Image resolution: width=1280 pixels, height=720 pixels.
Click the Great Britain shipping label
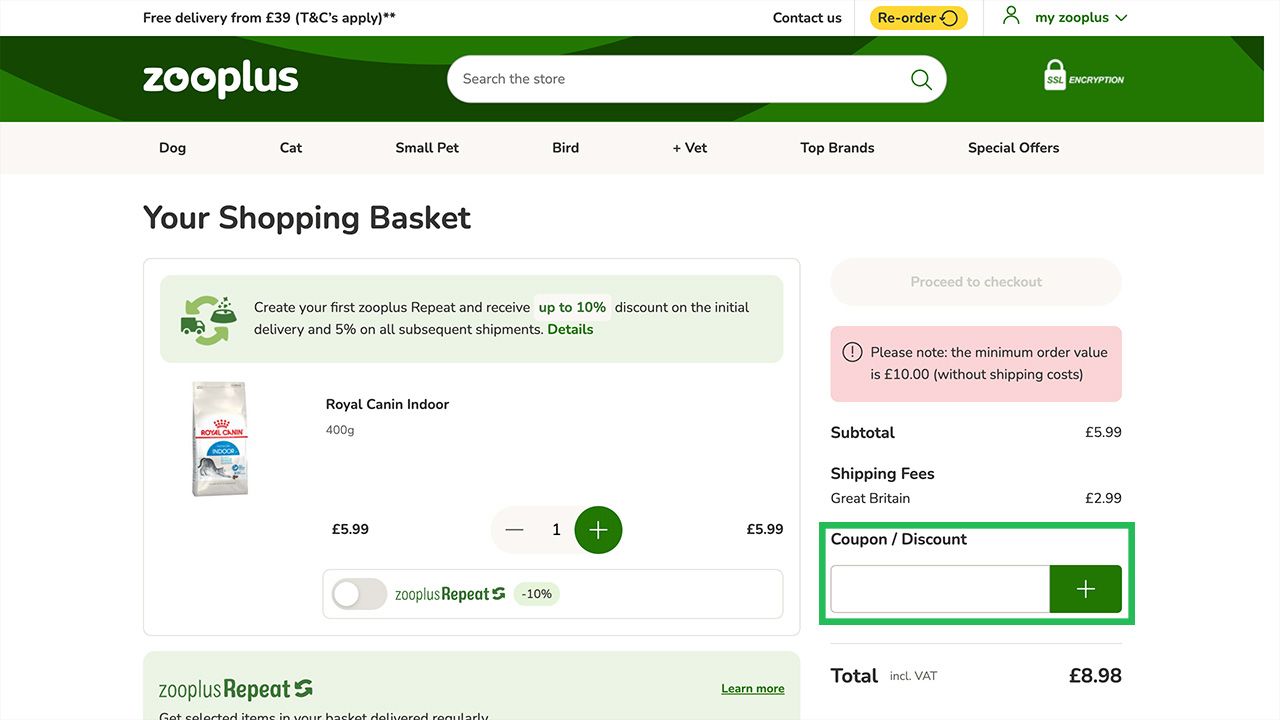coord(870,498)
